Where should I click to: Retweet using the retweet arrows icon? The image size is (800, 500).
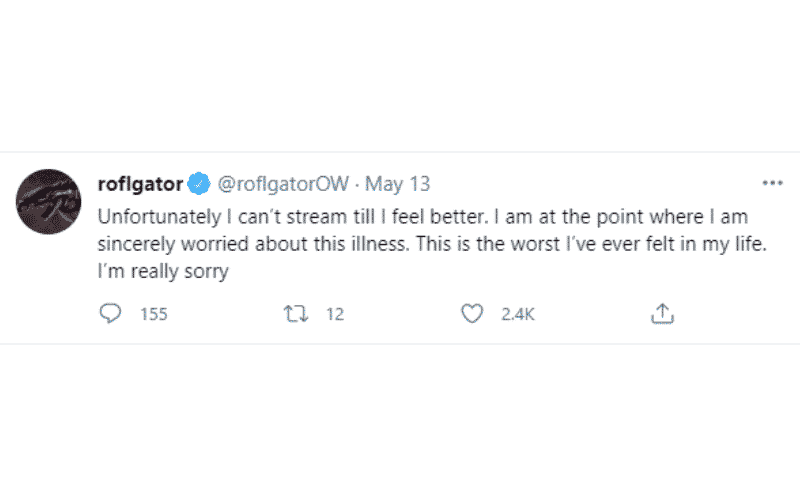coord(296,314)
